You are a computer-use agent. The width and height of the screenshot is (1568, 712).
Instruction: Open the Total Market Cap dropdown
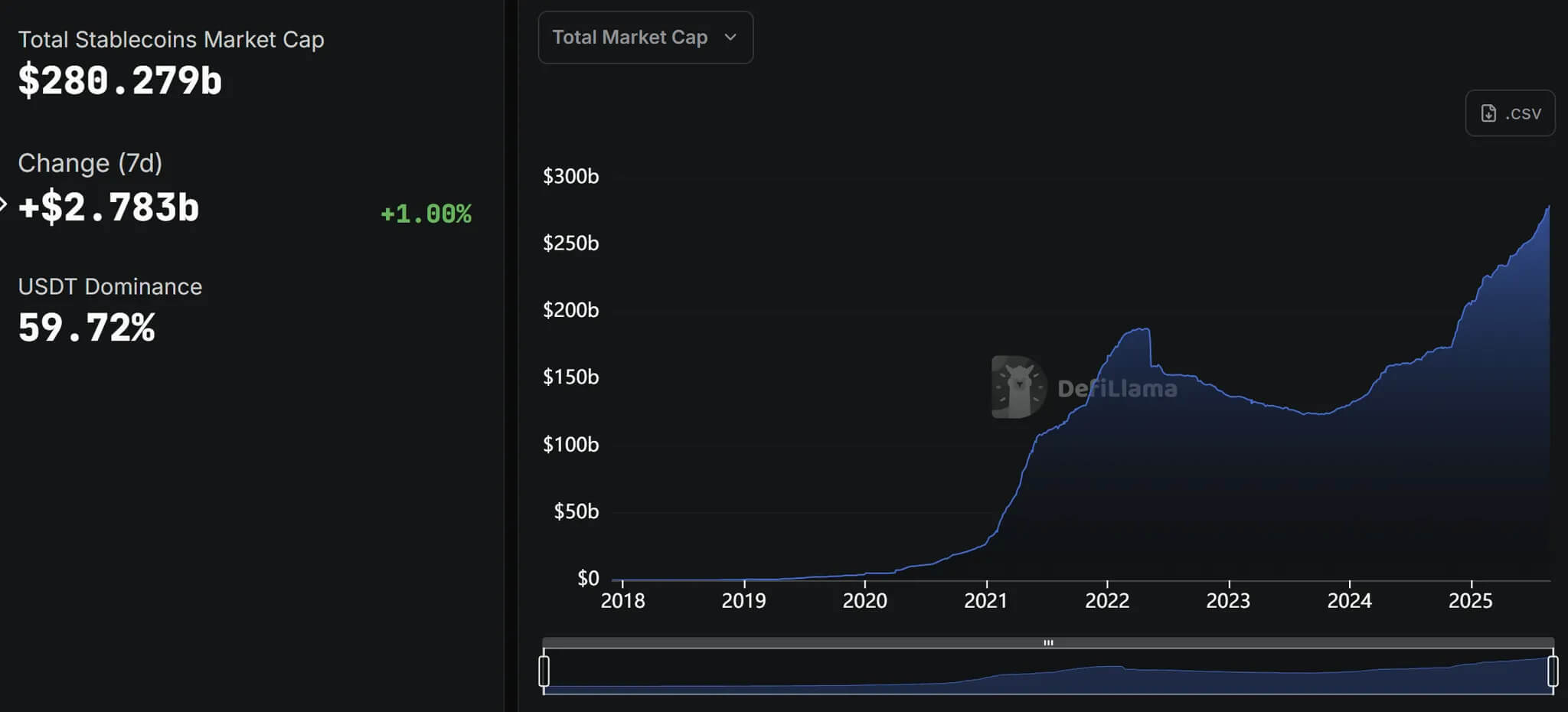(x=645, y=38)
